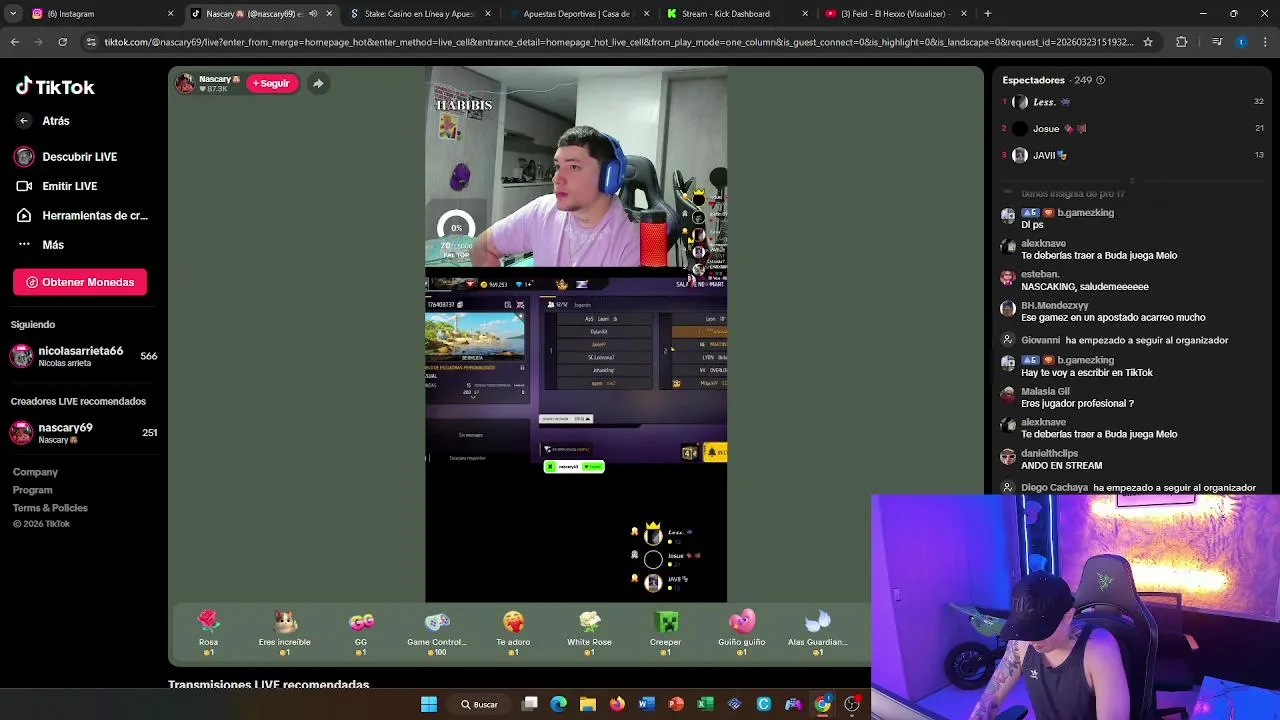Click the Buscar taskbar search box

pos(479,705)
